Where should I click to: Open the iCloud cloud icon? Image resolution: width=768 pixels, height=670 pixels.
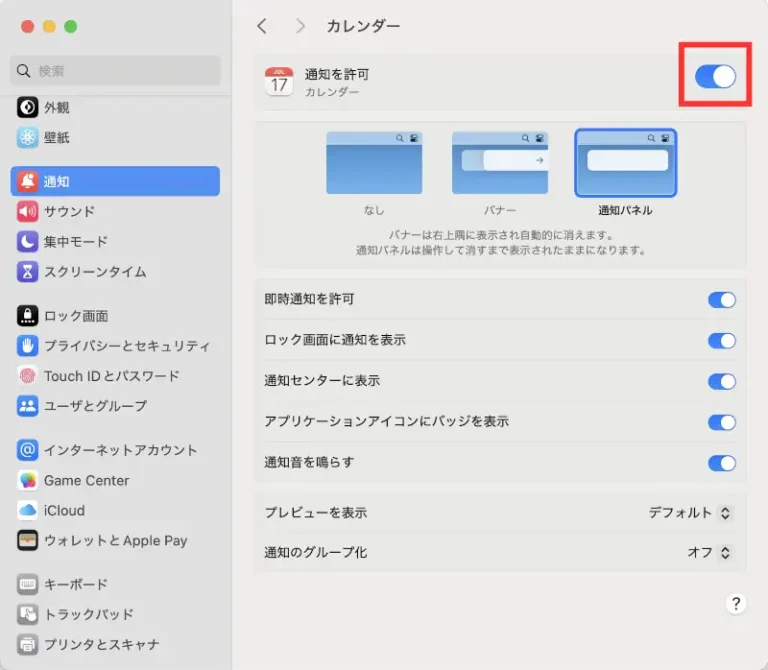click(x=27, y=510)
